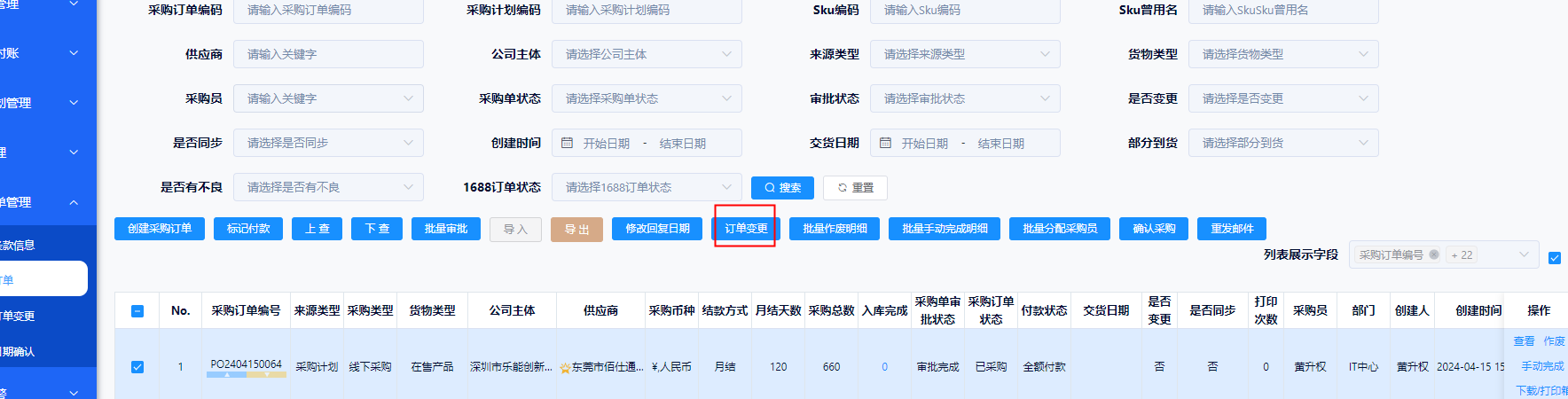Screen dimensions: 1568x399
Task: Click the 修改回复日期 button
Action: tap(657, 229)
